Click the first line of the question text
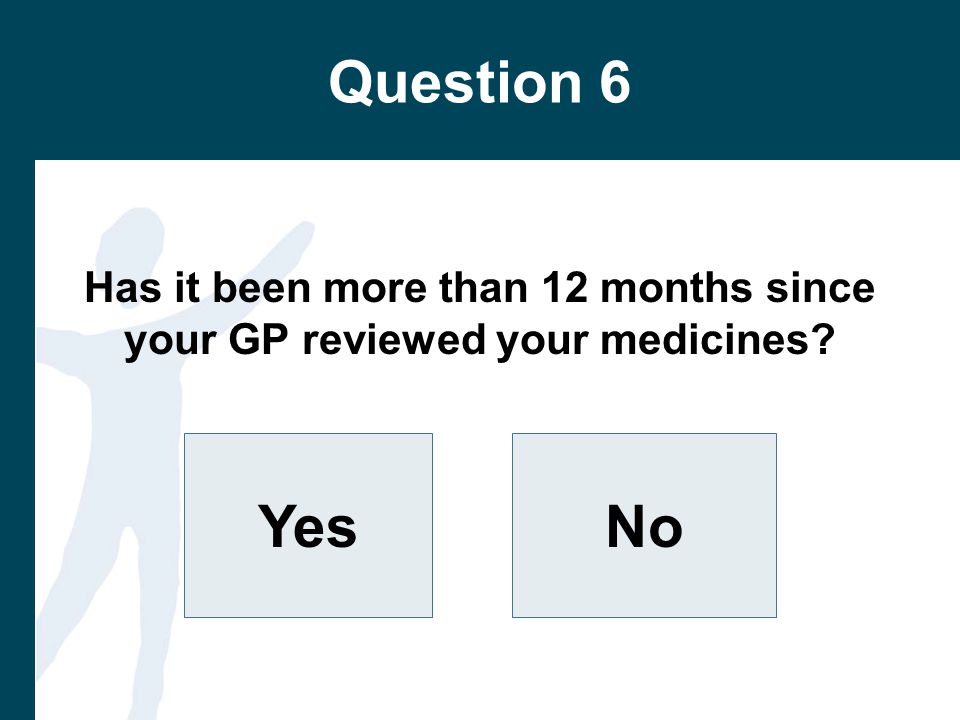Image resolution: width=960 pixels, height=720 pixels. coord(479,287)
